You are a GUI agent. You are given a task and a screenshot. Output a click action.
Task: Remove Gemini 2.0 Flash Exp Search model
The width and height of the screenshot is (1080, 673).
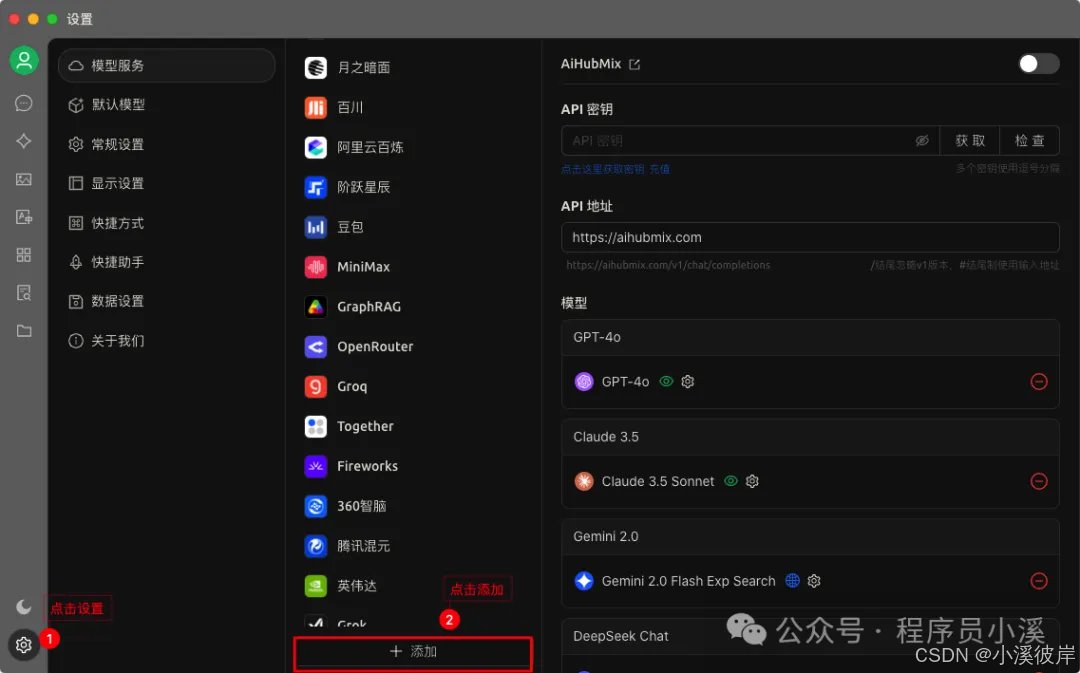point(1039,581)
